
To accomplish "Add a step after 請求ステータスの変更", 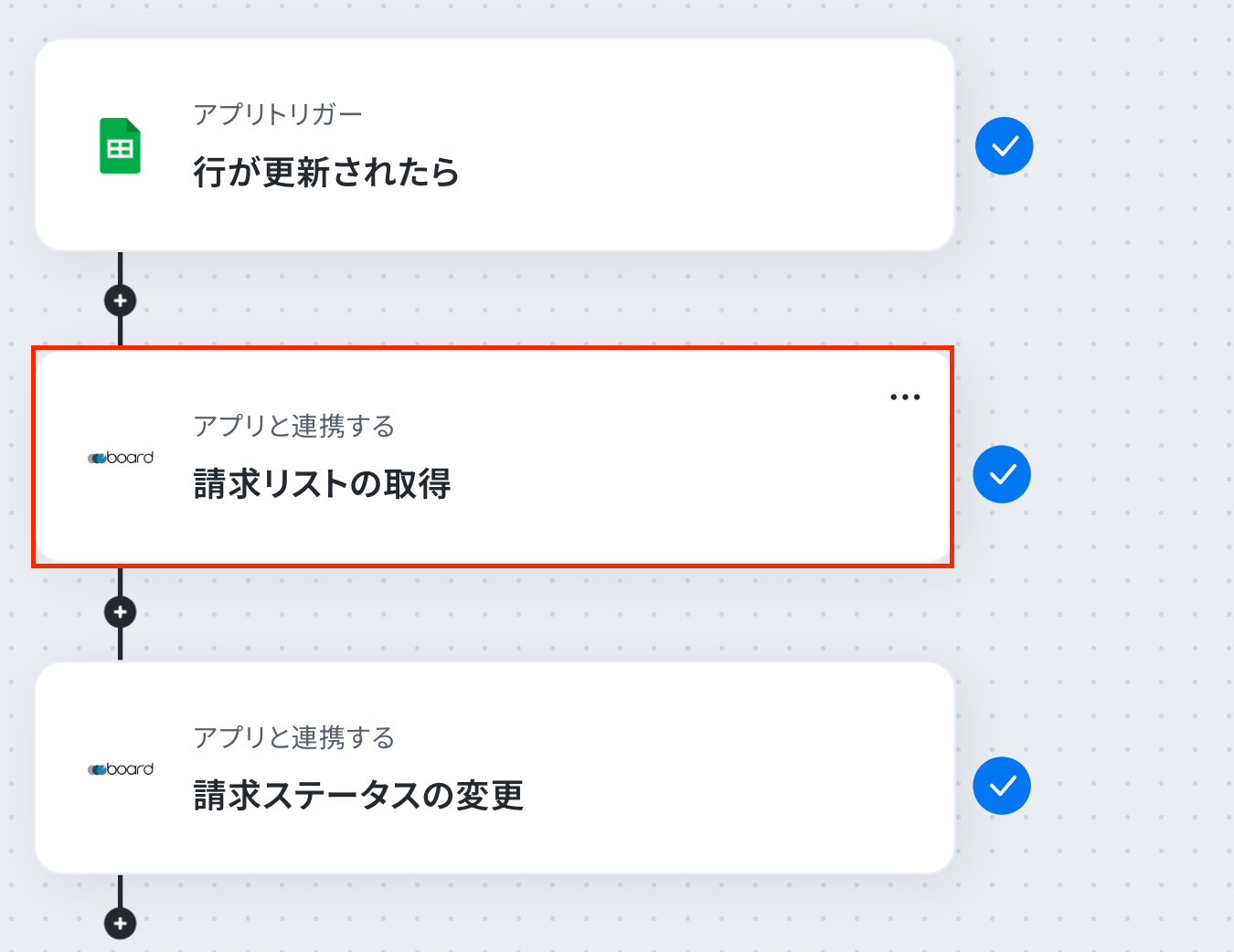I will 120,923.
